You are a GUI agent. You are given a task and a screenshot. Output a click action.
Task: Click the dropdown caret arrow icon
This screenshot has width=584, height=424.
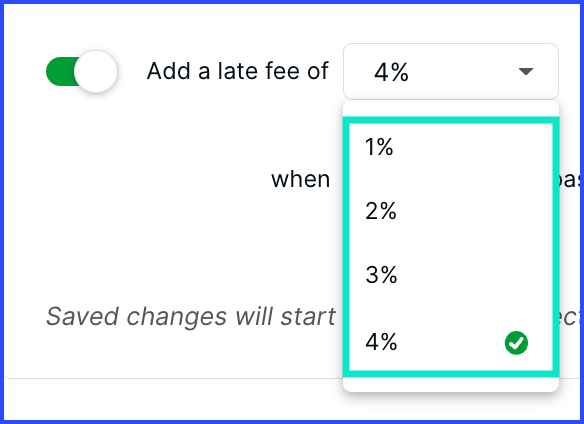(x=526, y=71)
